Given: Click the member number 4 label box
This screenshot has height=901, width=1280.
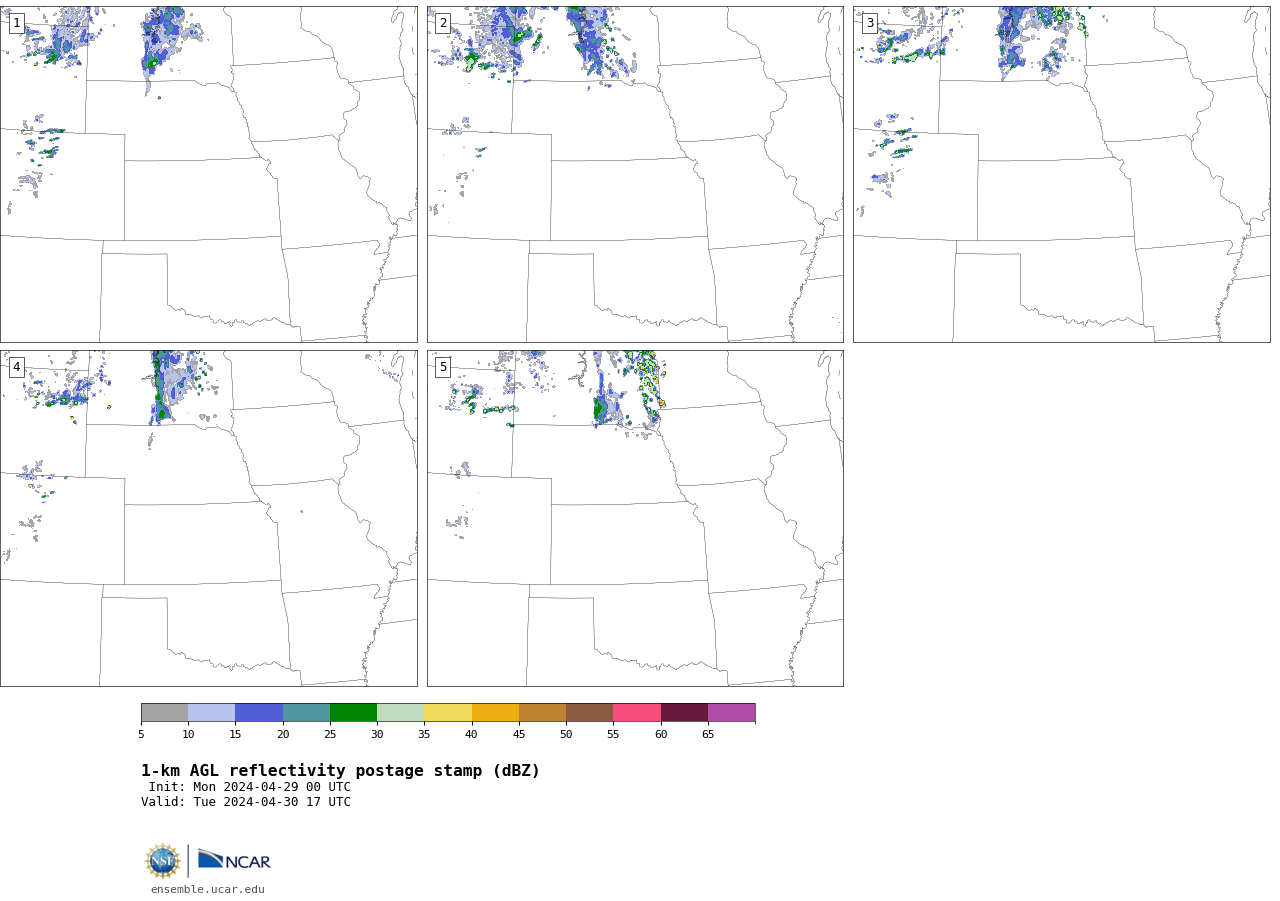Looking at the screenshot, I should (16, 367).
